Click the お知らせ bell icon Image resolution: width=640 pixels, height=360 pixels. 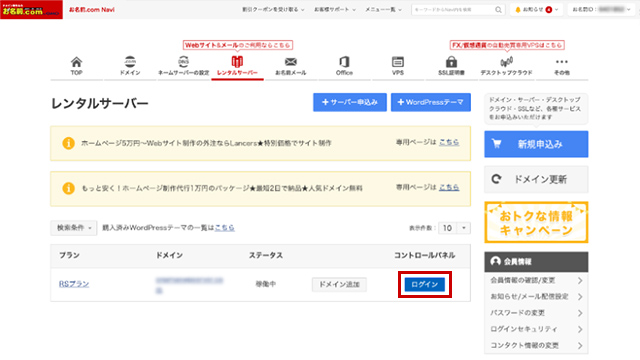pos(518,10)
